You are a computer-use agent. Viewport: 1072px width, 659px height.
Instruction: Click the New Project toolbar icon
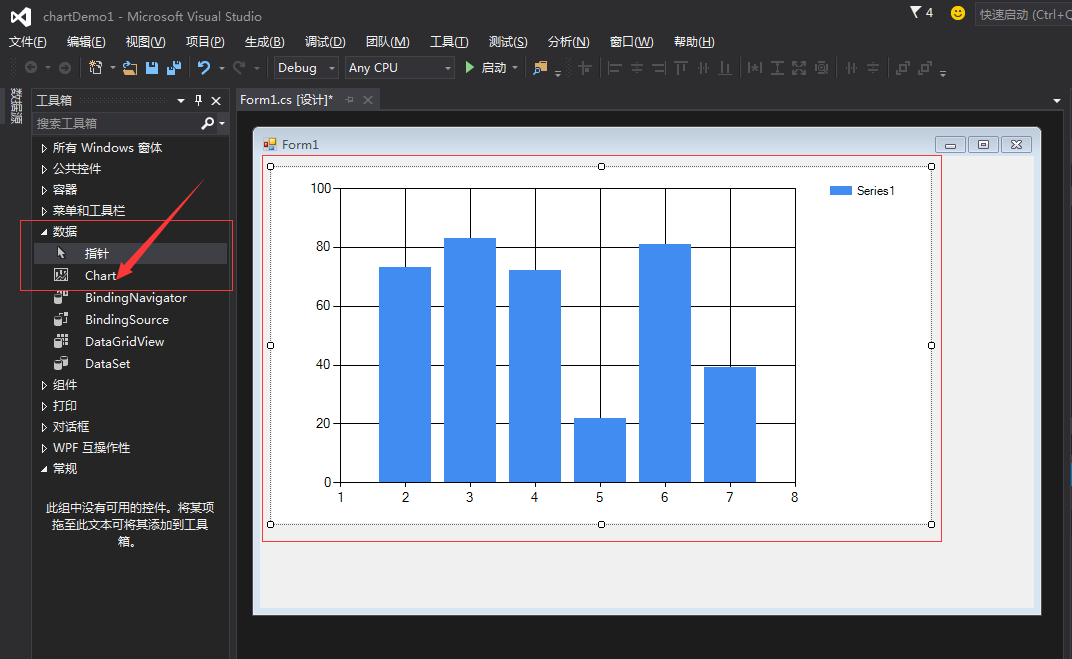pos(96,68)
